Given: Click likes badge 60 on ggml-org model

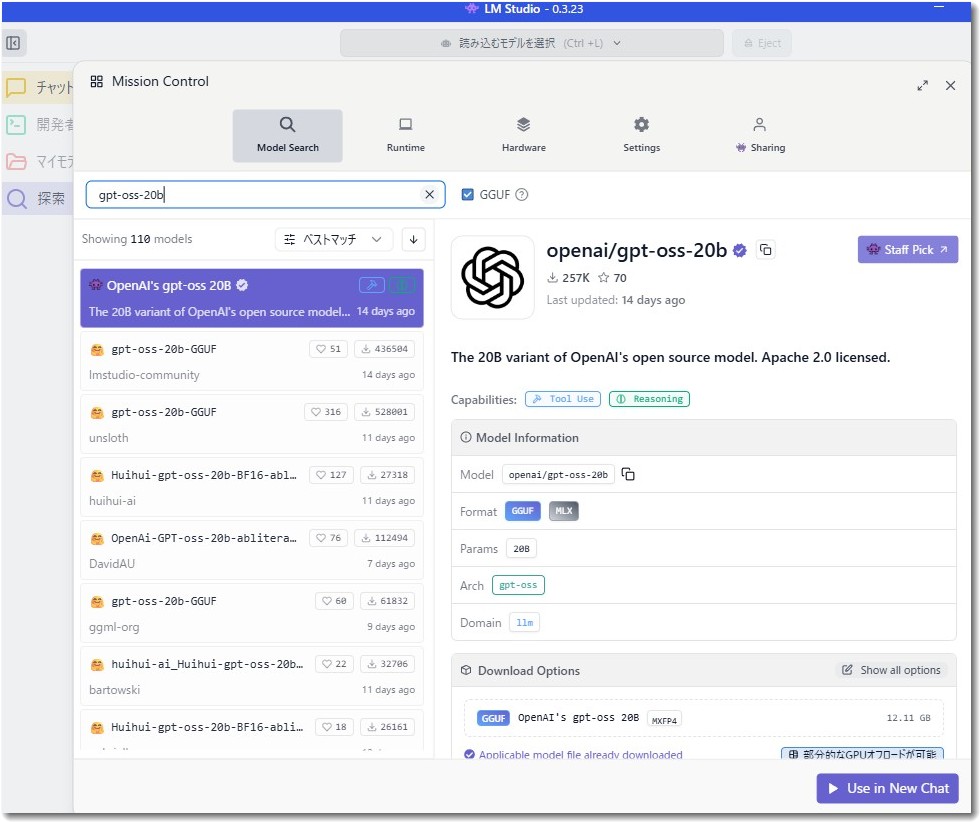Looking at the screenshot, I should (334, 601).
